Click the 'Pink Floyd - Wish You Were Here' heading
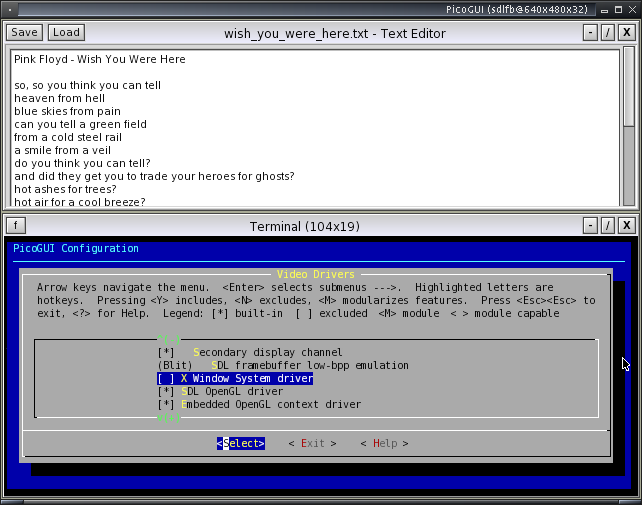Image resolution: width=642 pixels, height=505 pixels. point(100,59)
